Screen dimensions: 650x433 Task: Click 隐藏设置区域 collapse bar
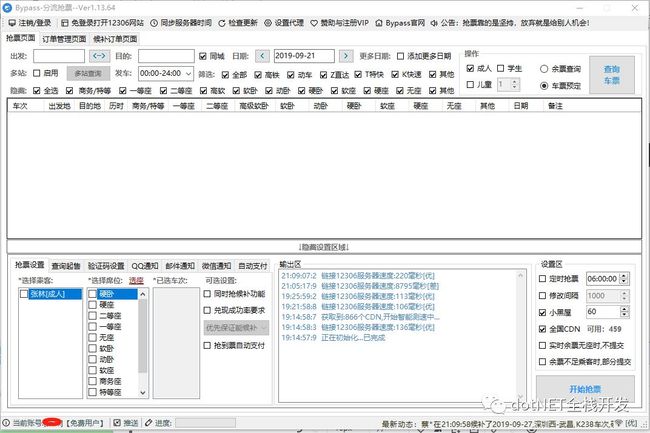coord(324,247)
